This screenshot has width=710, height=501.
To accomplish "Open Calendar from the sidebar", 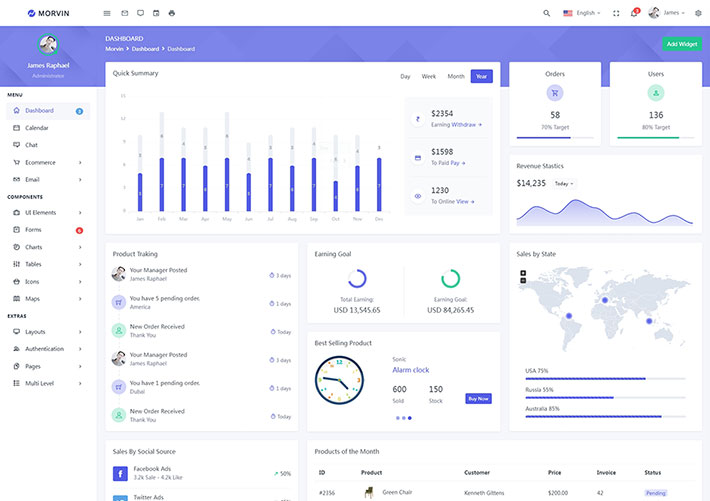I will coord(37,128).
